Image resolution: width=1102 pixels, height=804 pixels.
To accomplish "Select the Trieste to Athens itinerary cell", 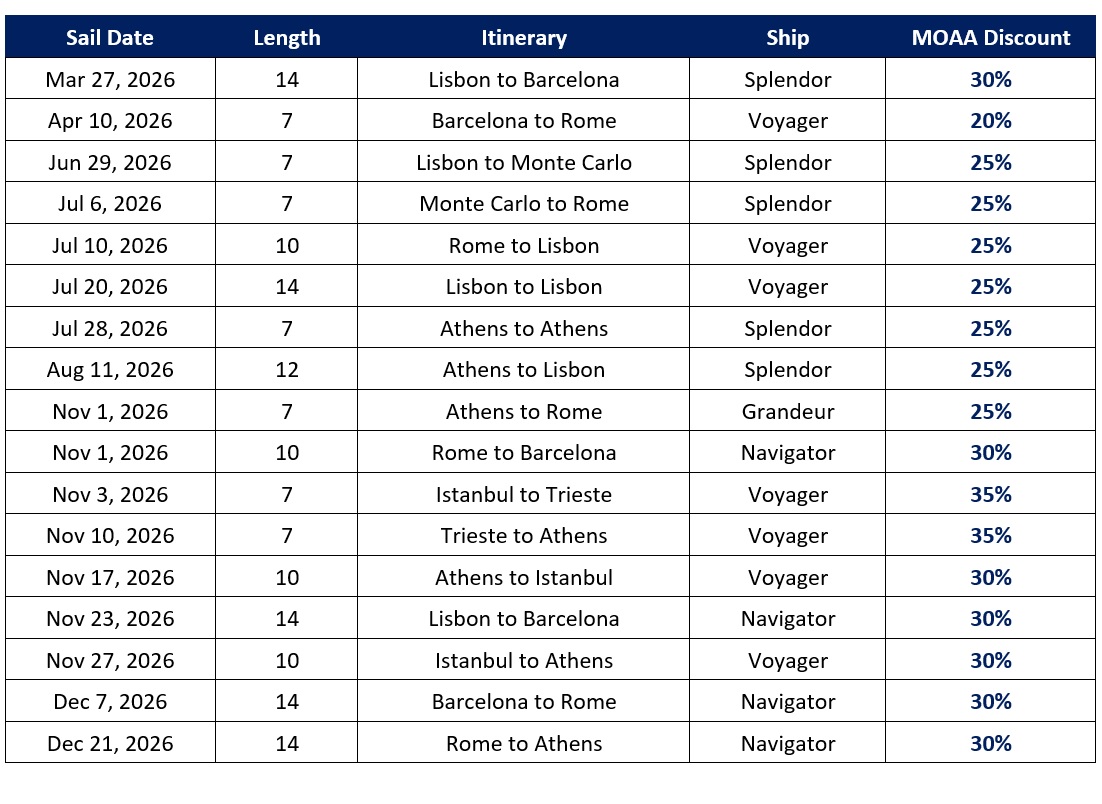I will [523, 536].
